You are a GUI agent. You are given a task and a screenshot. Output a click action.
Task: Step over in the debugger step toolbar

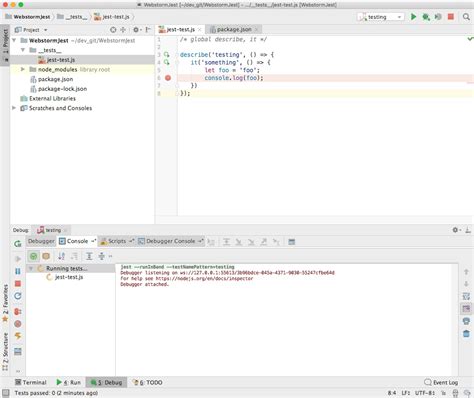[x=226, y=242]
